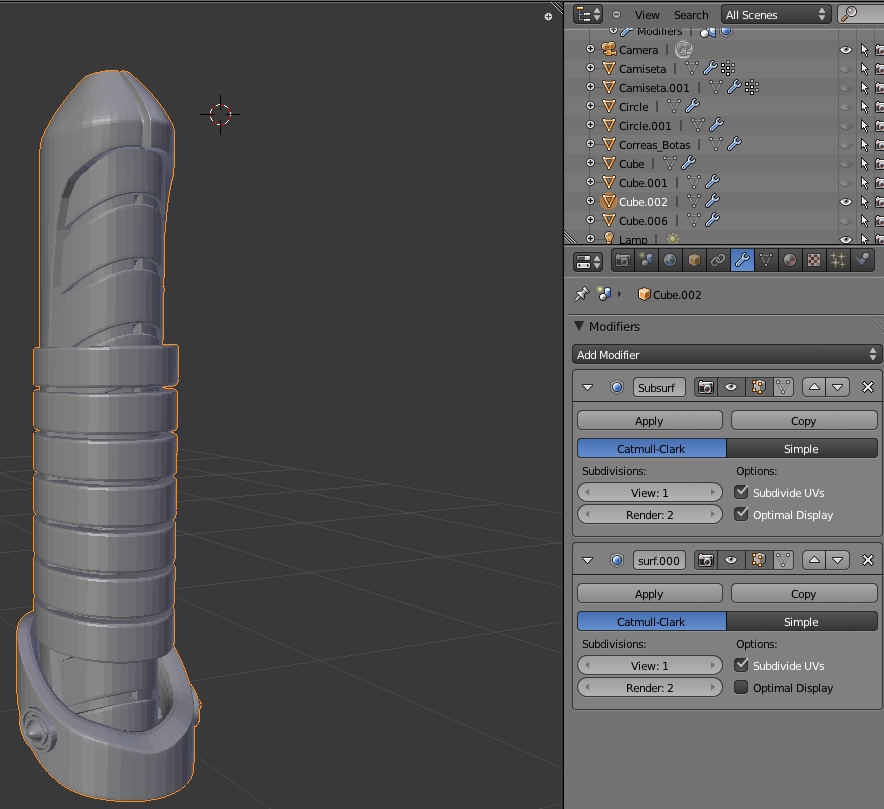Toggle Subdivide UVs on surf.000 modifier

[x=741, y=665]
